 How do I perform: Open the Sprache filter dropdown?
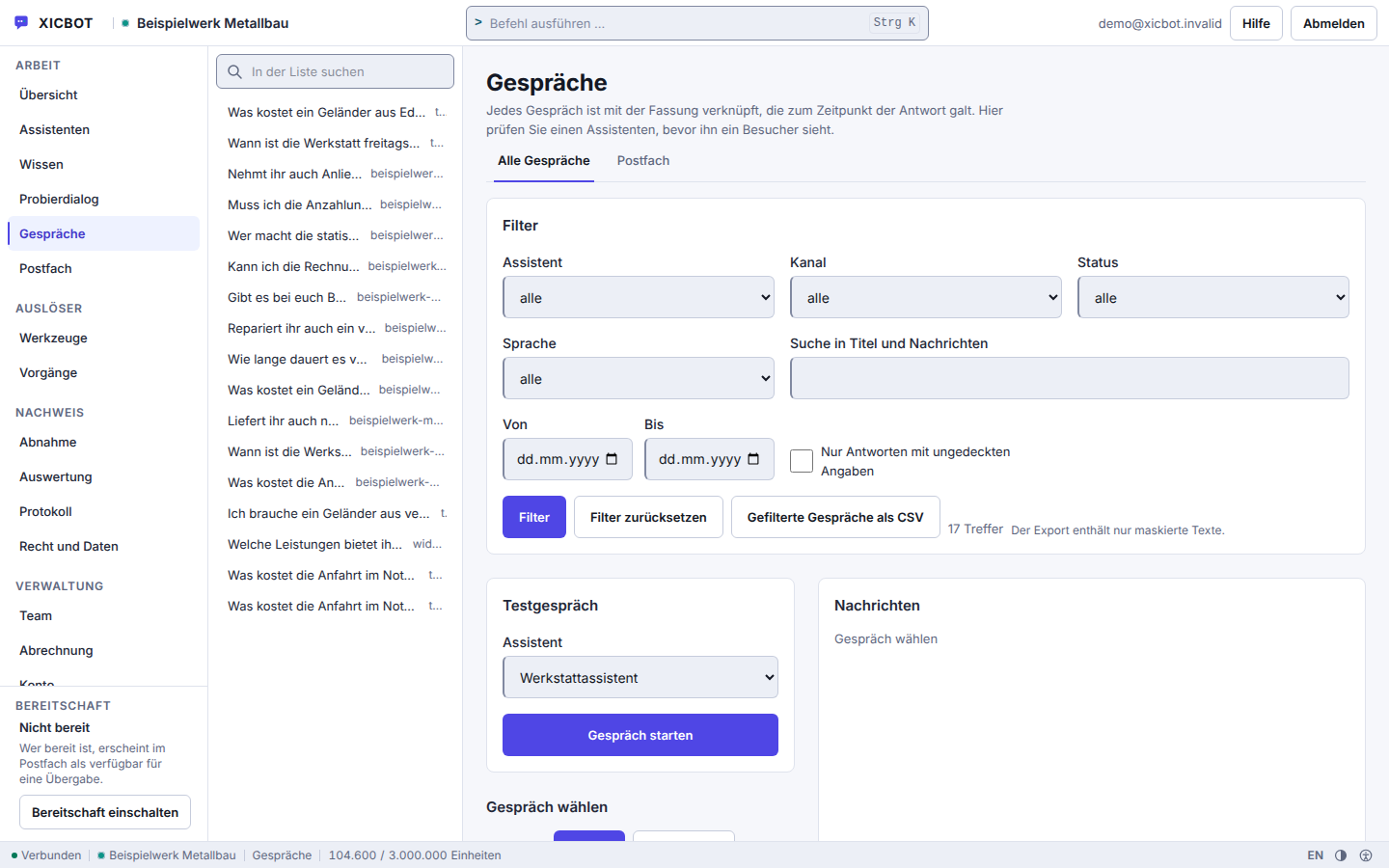point(639,378)
